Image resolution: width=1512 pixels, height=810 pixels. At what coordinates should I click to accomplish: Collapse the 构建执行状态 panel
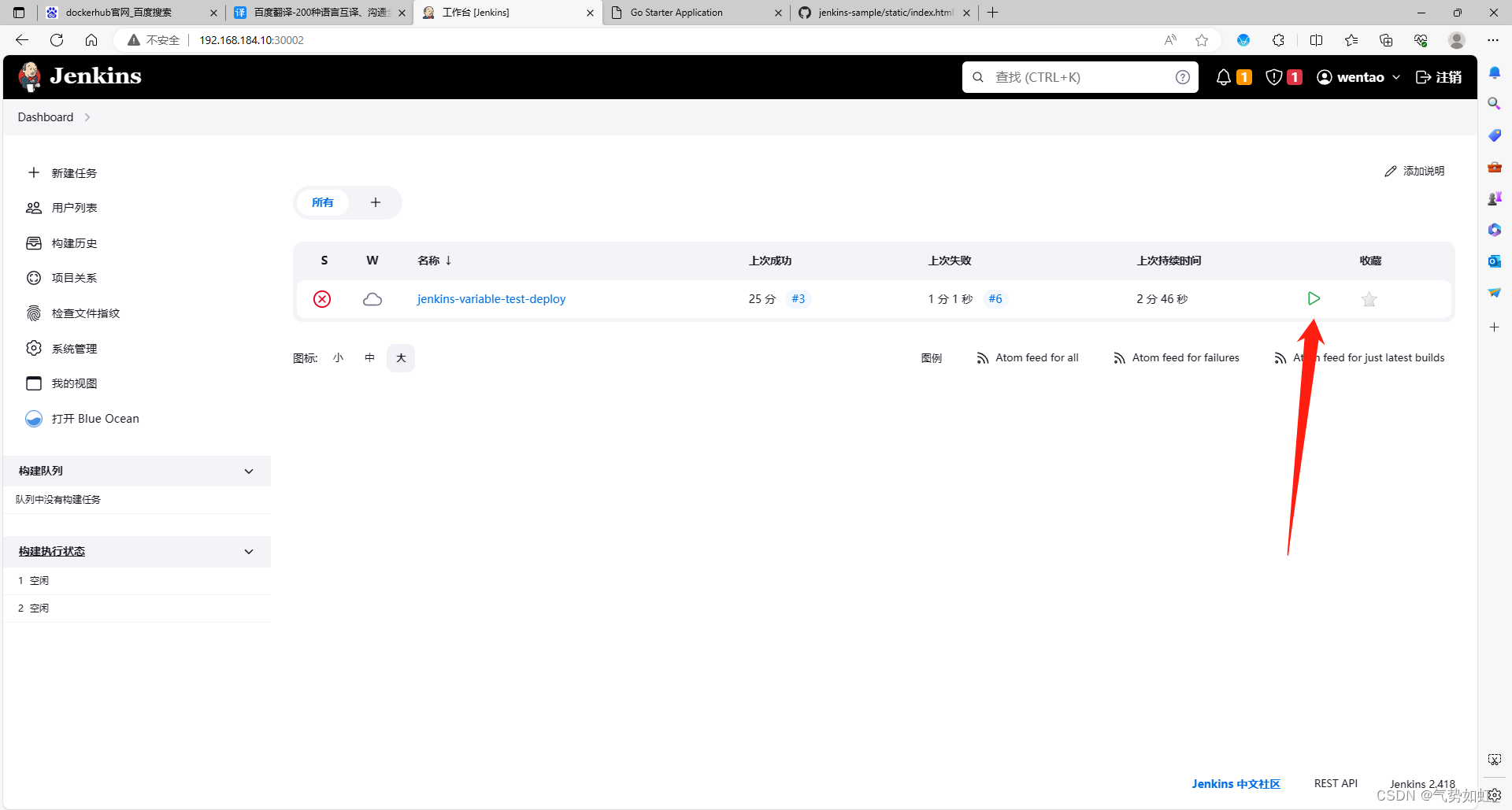(249, 552)
